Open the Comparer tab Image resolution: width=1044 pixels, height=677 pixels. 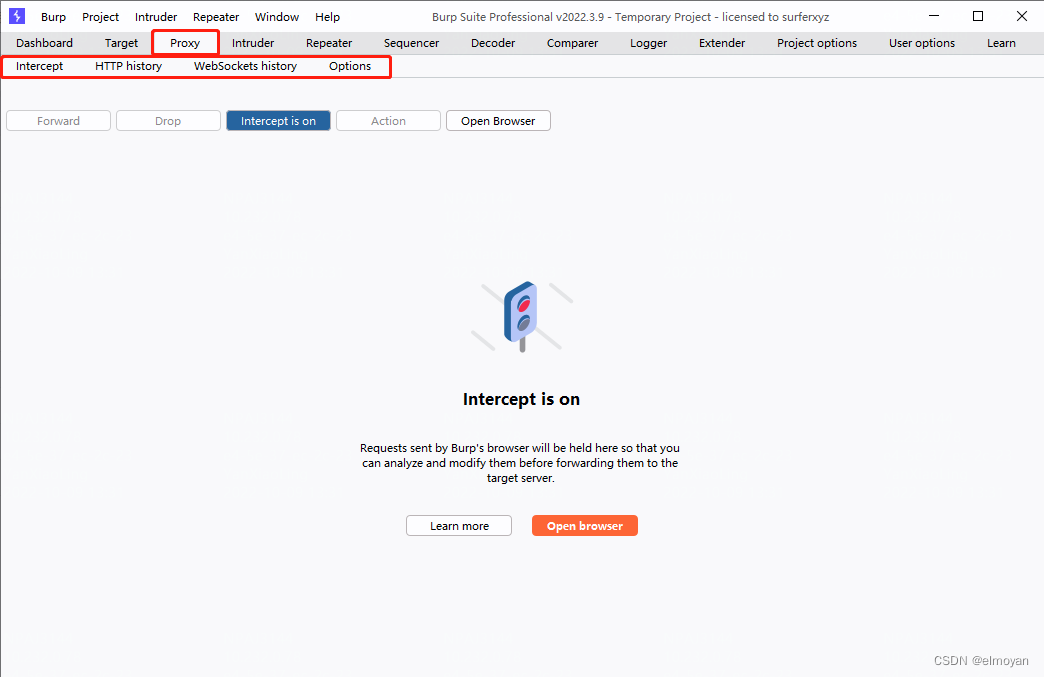[573, 43]
